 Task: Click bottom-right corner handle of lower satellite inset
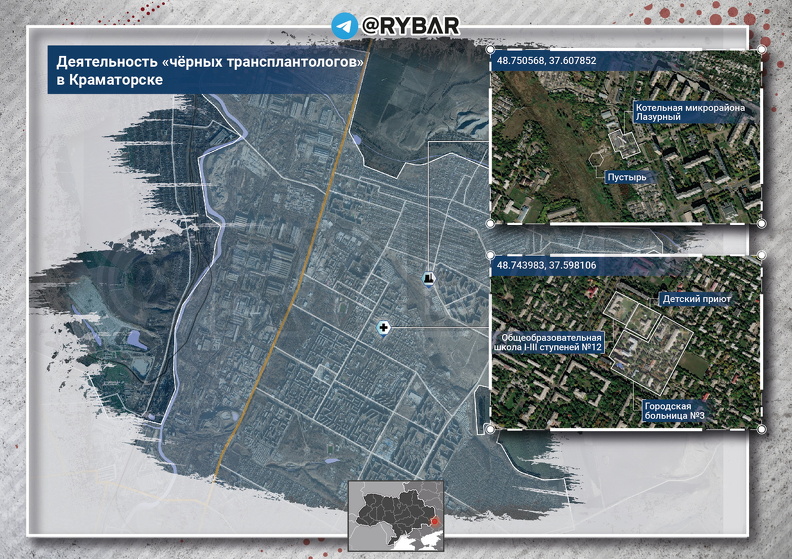coord(762,429)
